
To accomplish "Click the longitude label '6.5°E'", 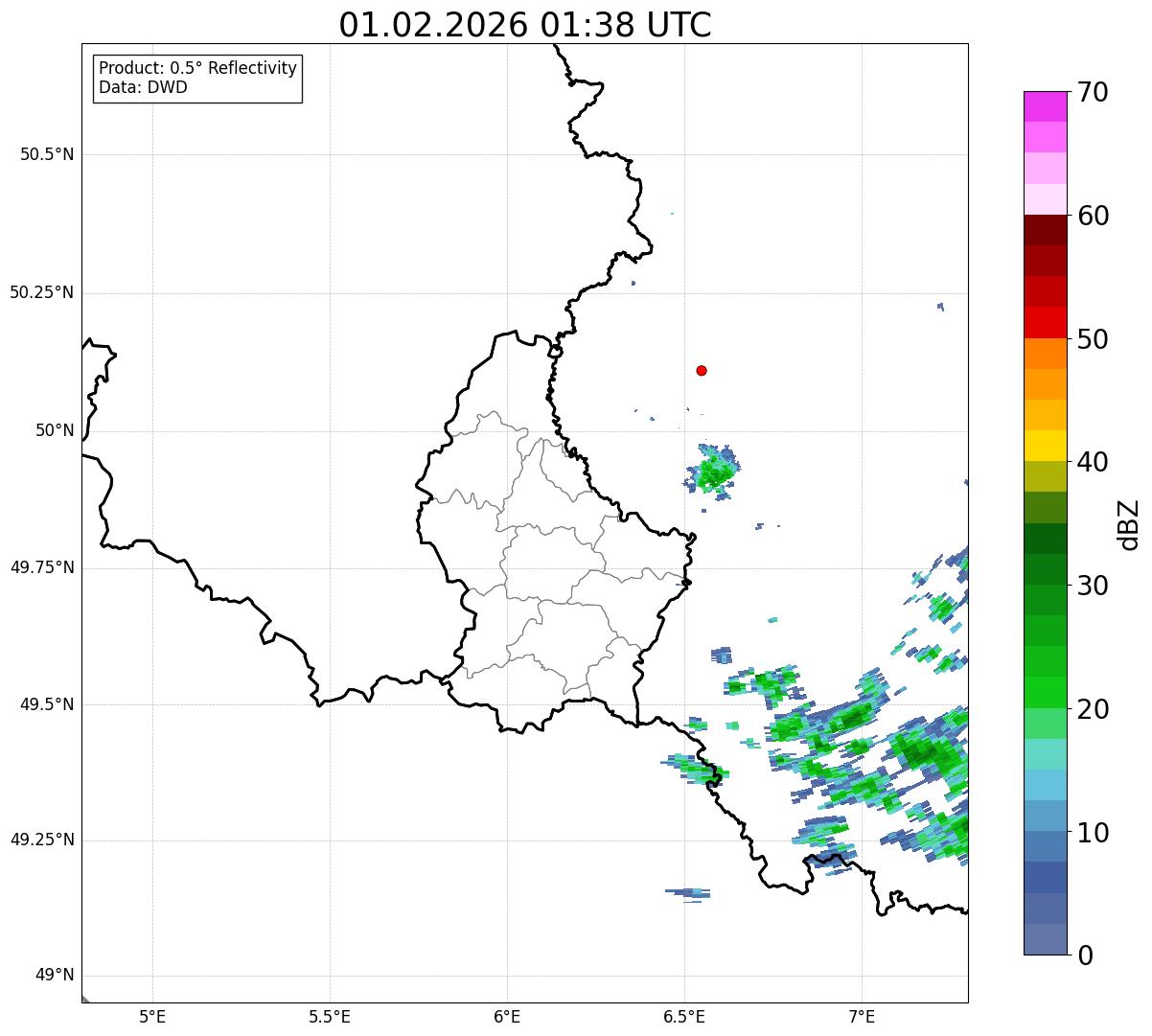I will [684, 1017].
